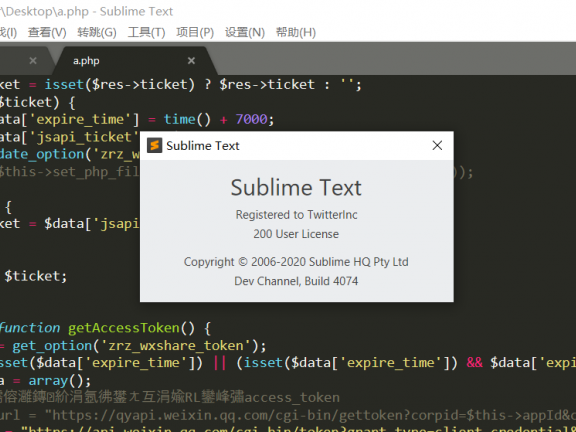Click the qyapi.weixin.qq.com URL comment line
The image size is (576, 432).
pos(288,415)
